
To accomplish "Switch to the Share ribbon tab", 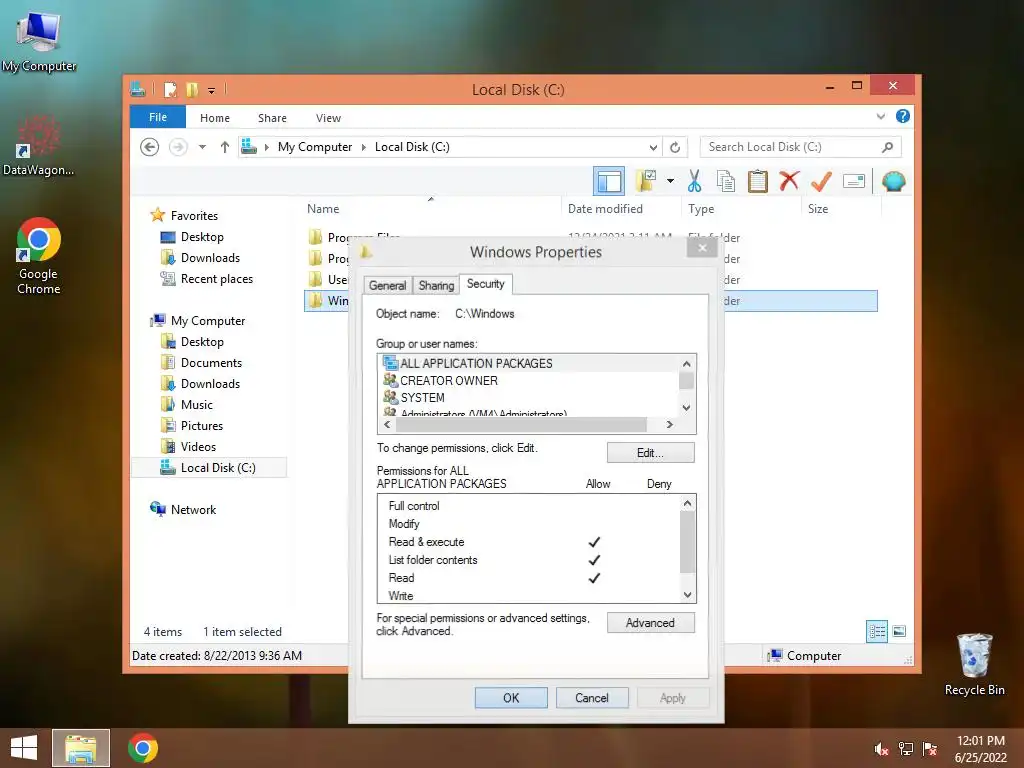I will tap(272, 118).
